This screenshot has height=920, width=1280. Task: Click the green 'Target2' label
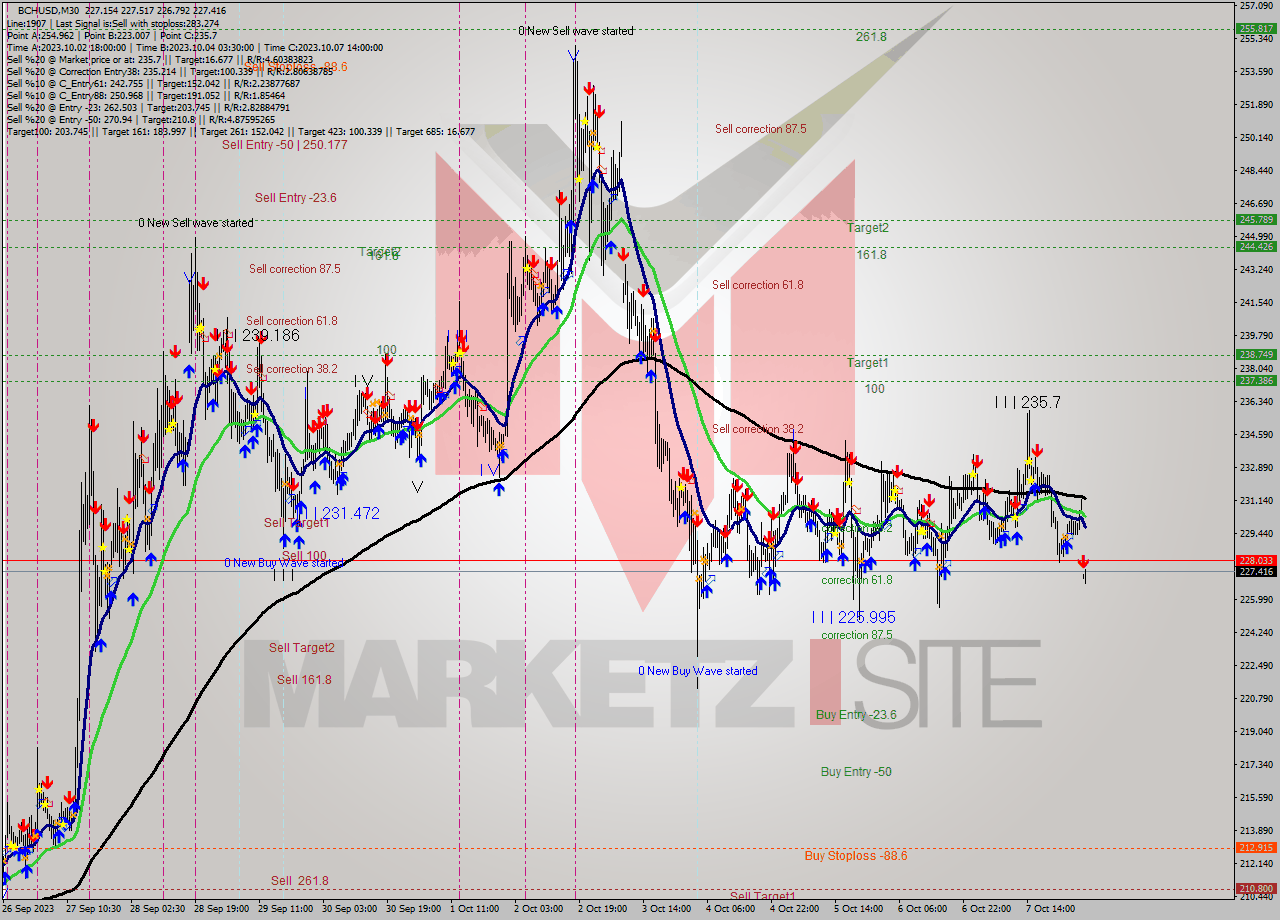coord(868,228)
